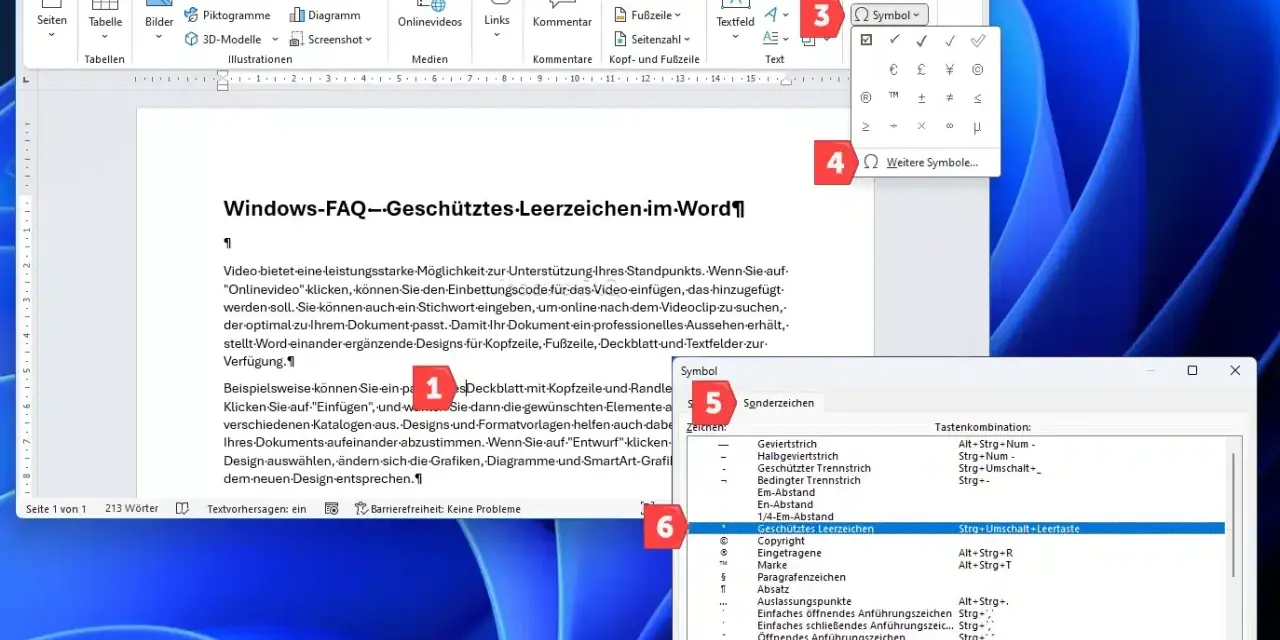
Task: Insert the Euro sign symbol
Action: 893,69
